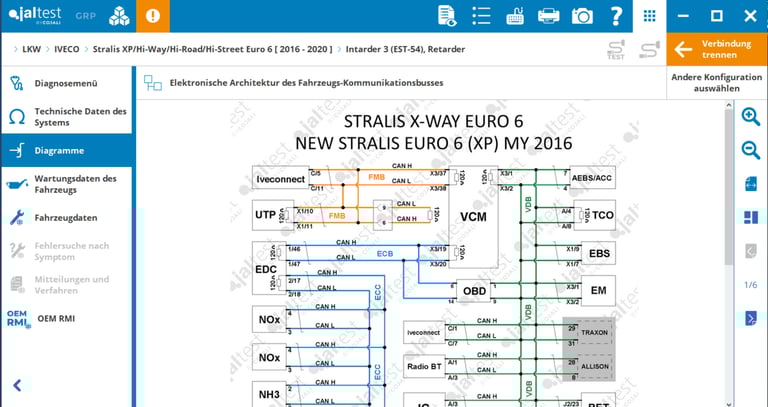Click the grey connector cable icon

[x=649, y=49]
